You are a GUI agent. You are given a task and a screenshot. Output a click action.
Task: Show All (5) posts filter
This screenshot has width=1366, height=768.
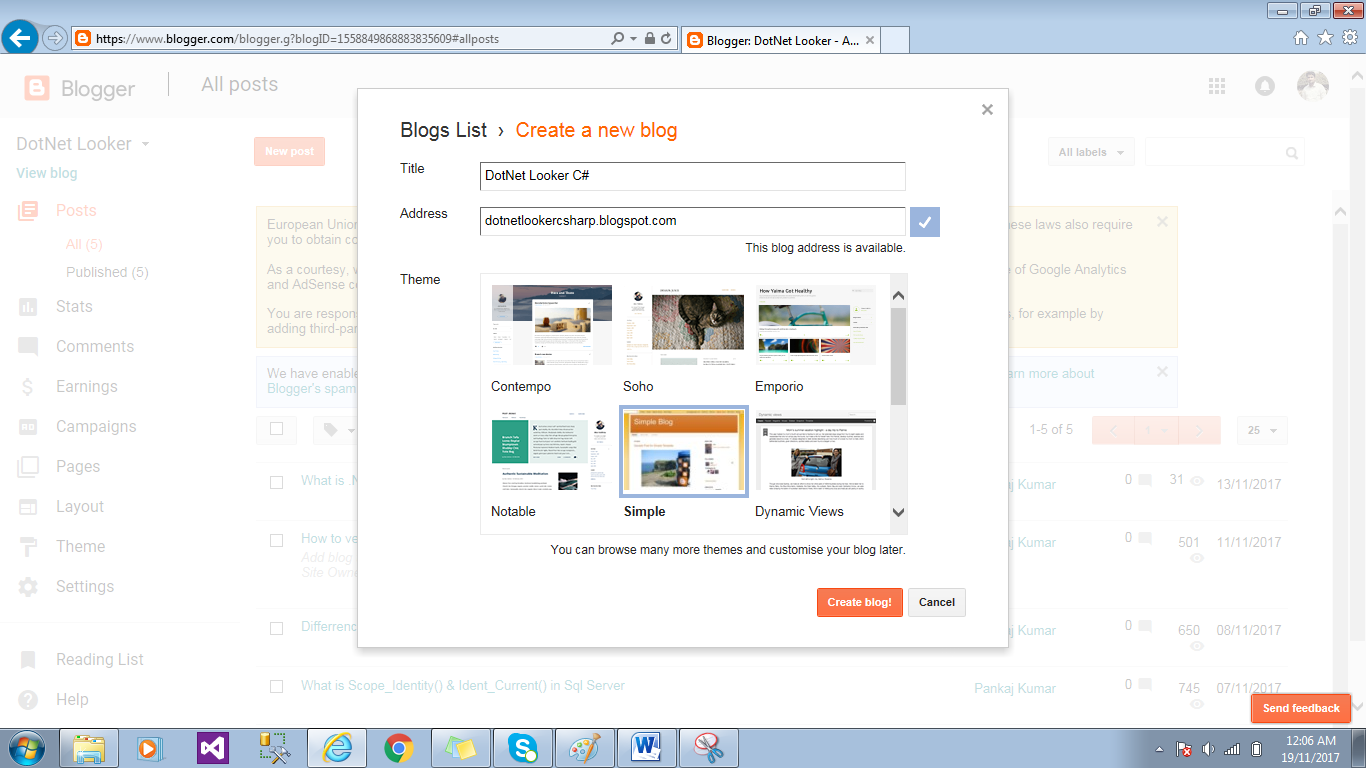tap(84, 244)
